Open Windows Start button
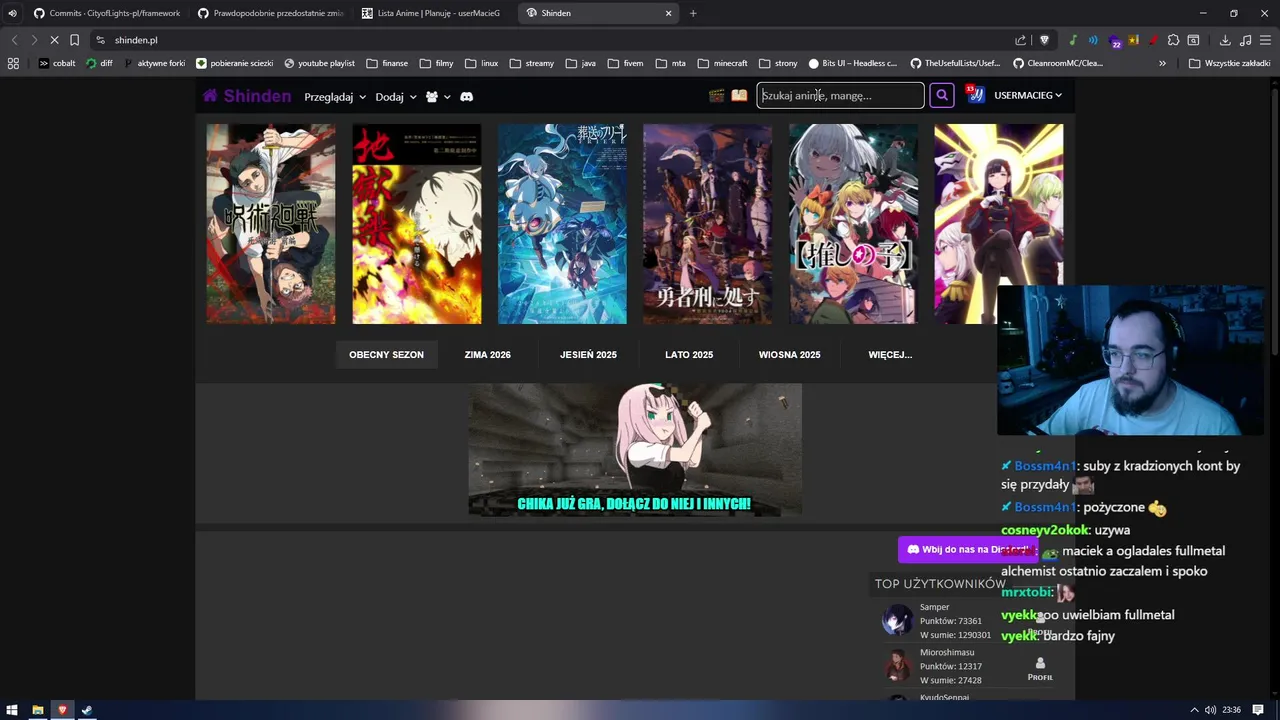 coord(12,710)
